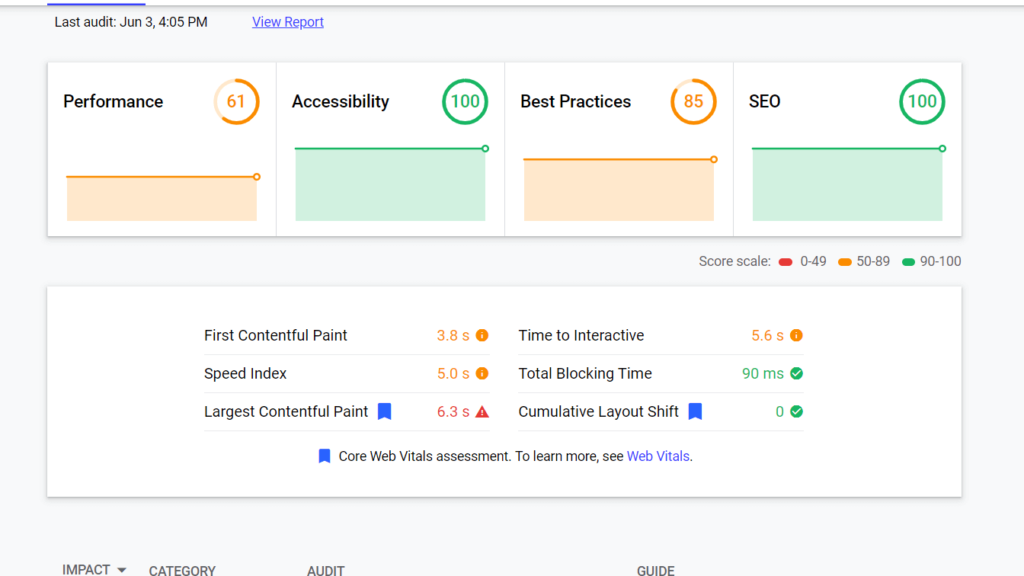
Task: Click the 5.6 s metric value
Action: tap(767, 335)
